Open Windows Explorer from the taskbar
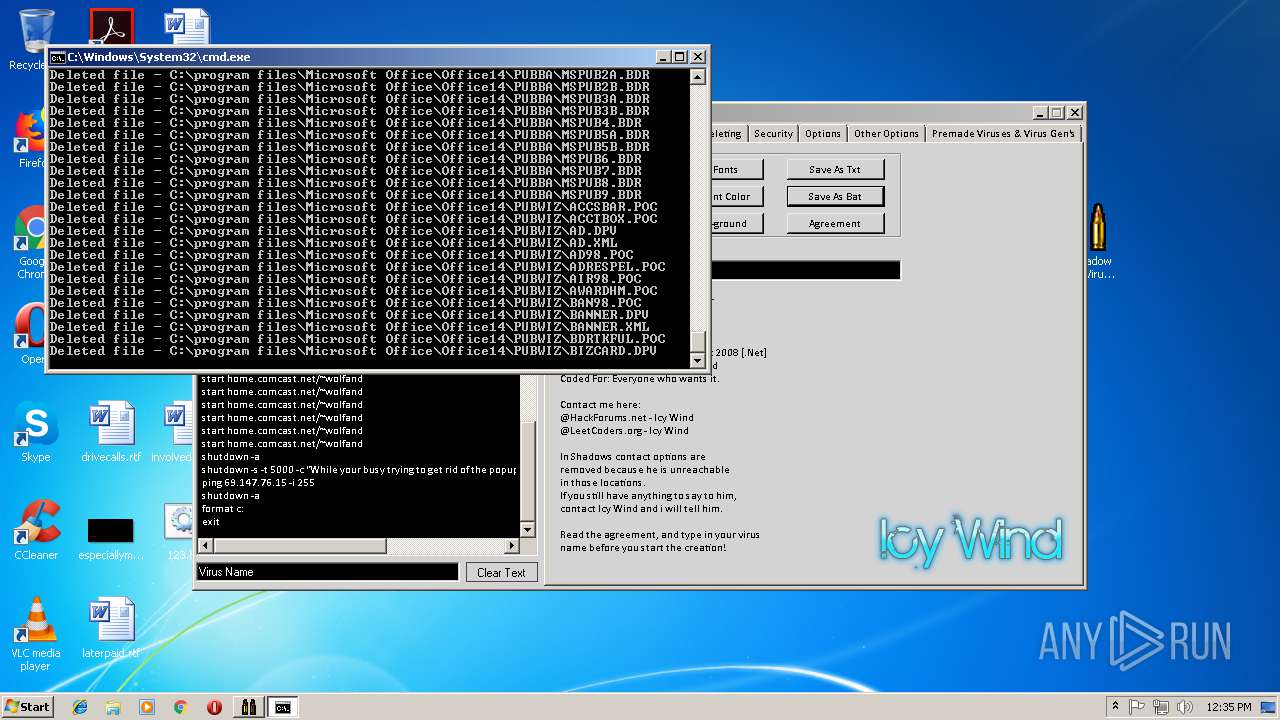Image resolution: width=1280 pixels, height=720 pixels. point(113,707)
